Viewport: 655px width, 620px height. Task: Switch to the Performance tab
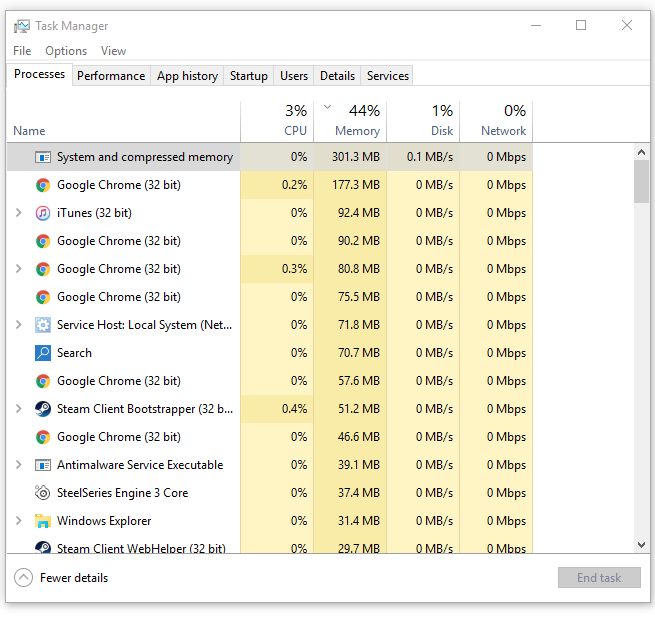[111, 76]
